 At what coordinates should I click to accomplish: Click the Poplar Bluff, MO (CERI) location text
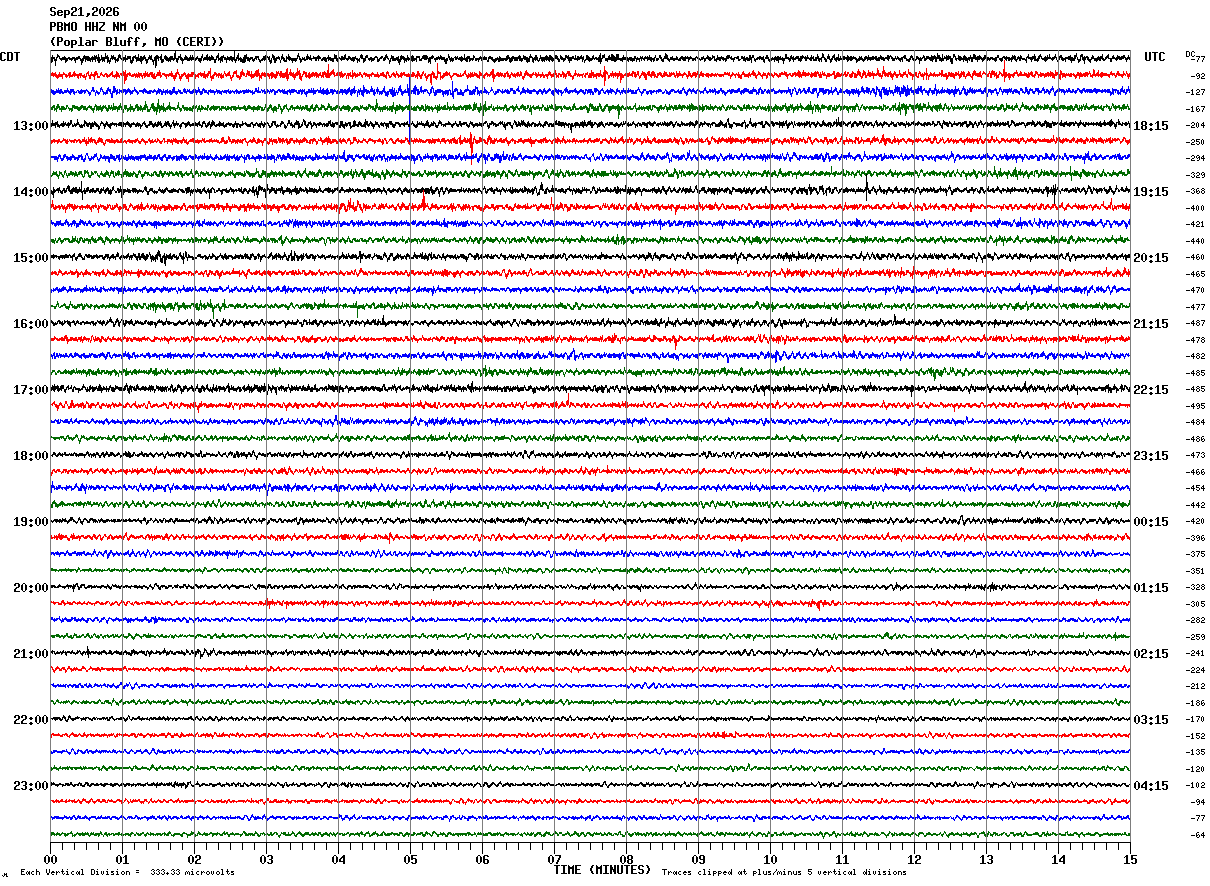coord(137,42)
